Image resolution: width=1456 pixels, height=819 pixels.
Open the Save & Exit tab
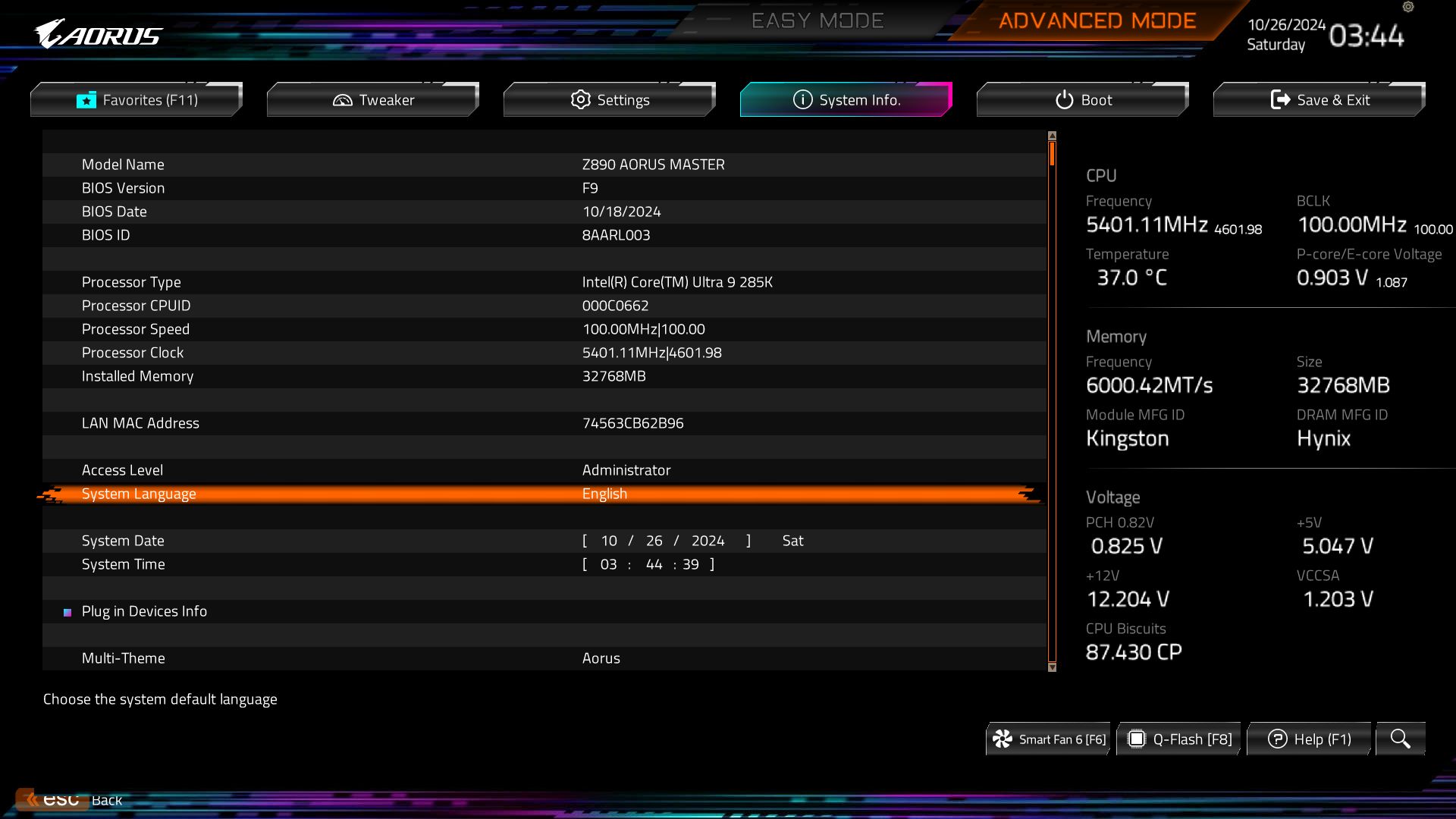[1319, 99]
